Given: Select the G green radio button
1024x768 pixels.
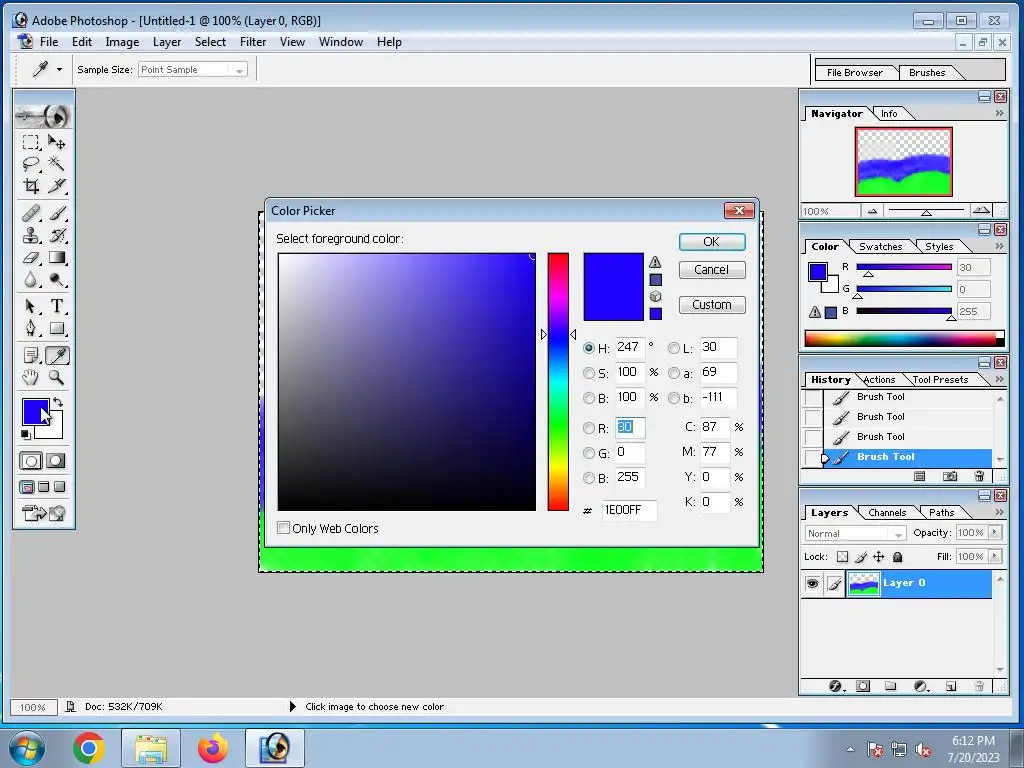Looking at the screenshot, I should pos(588,453).
